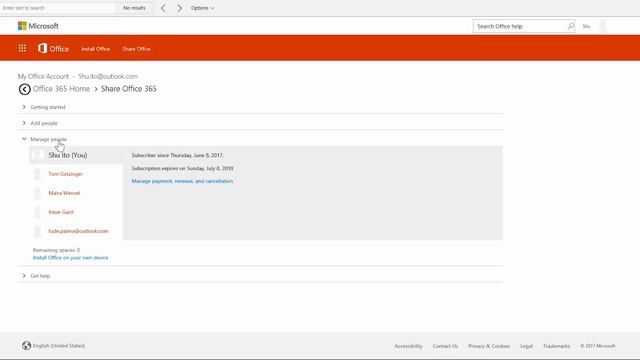
Task: Click Inbar Gazit's avatar icon
Action: (38, 212)
